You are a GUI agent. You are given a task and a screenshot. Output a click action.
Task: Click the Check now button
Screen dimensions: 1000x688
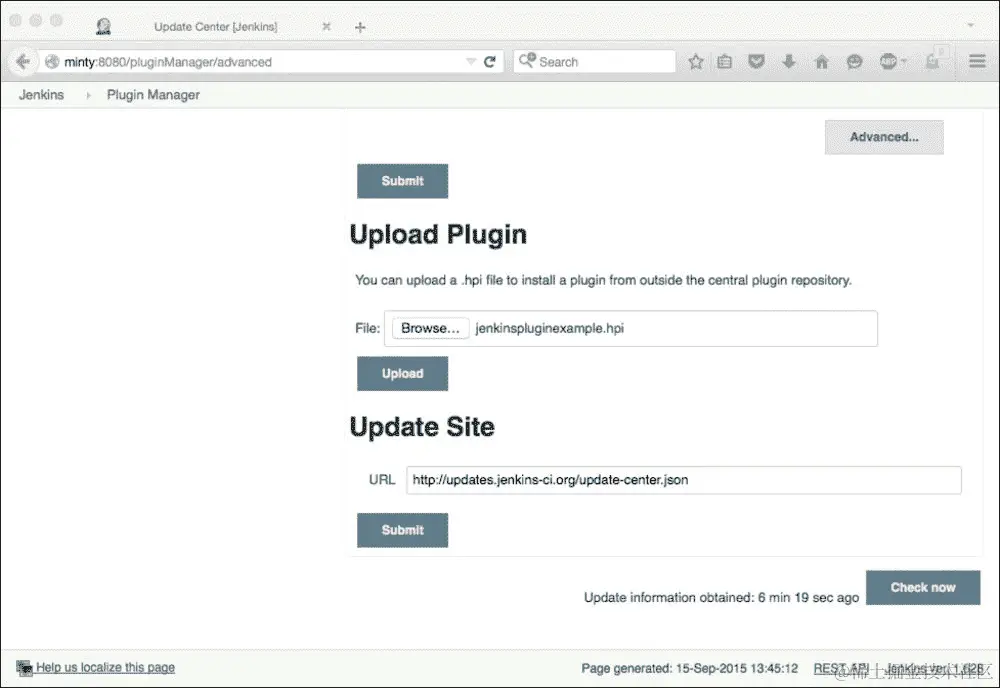(923, 588)
